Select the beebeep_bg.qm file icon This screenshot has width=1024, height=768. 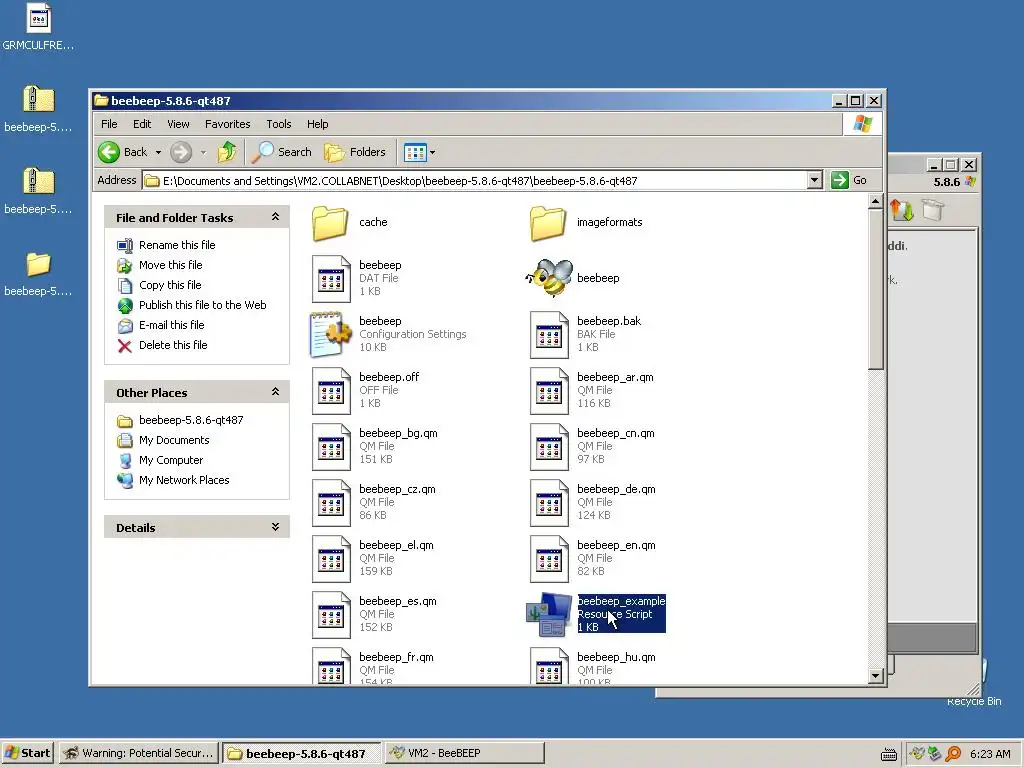point(330,447)
